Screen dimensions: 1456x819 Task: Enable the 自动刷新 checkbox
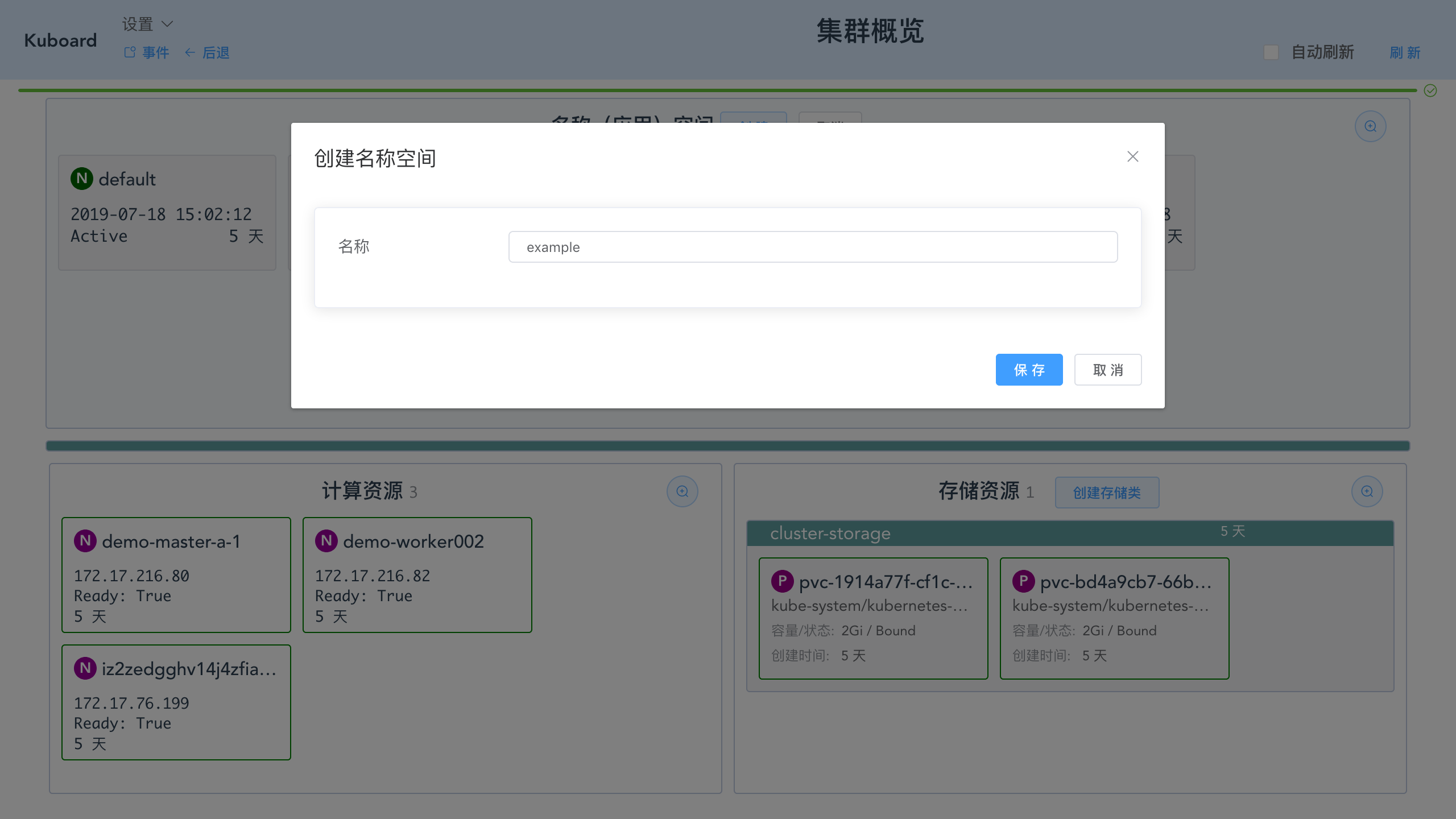[1271, 52]
